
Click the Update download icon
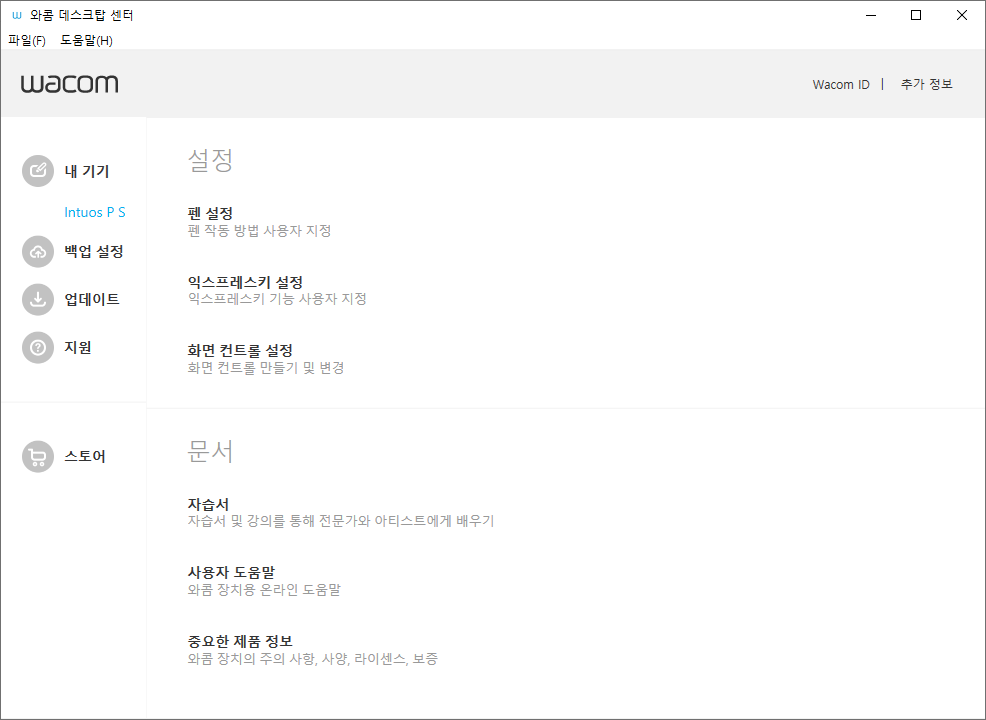pyautogui.click(x=38, y=299)
